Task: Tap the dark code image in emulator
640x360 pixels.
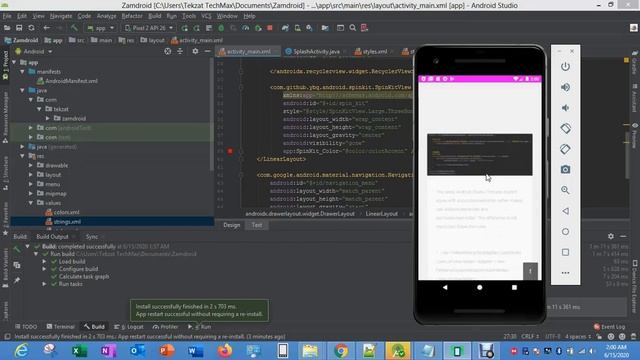Action: [480, 155]
